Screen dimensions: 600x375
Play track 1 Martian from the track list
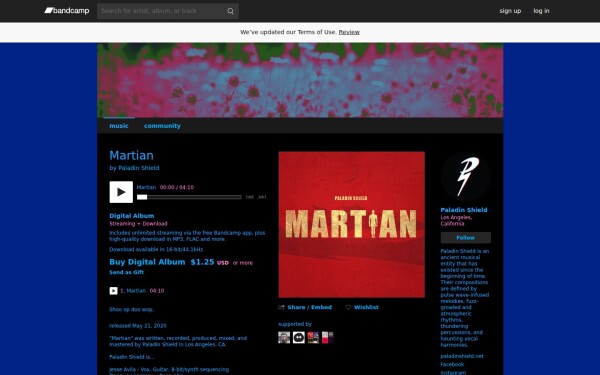(113, 291)
